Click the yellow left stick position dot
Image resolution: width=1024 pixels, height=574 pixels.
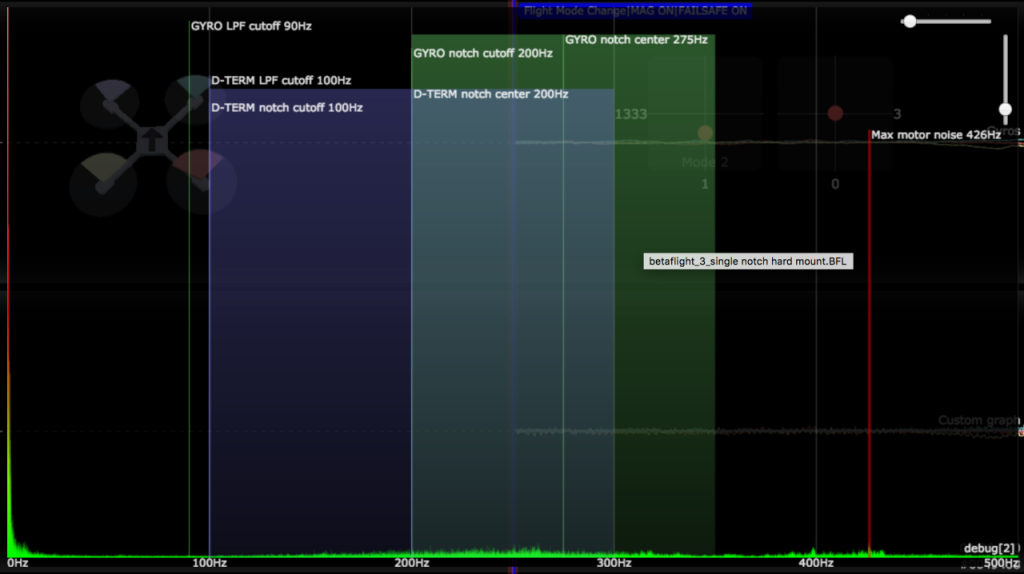[x=705, y=133]
